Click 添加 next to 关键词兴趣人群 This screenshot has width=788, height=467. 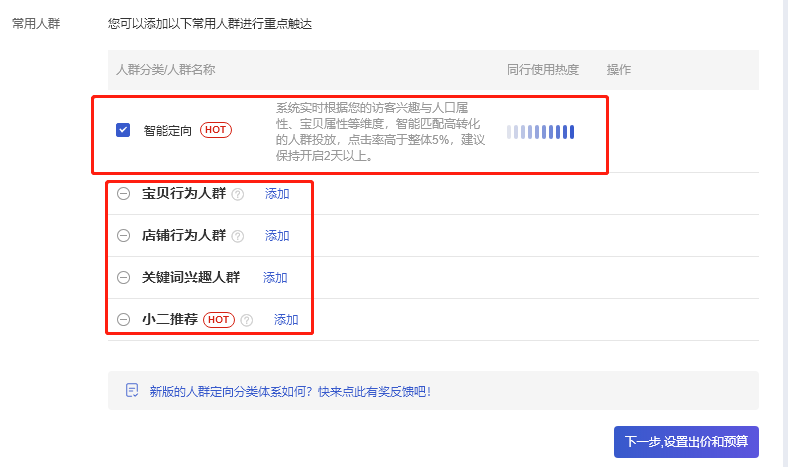(x=275, y=278)
